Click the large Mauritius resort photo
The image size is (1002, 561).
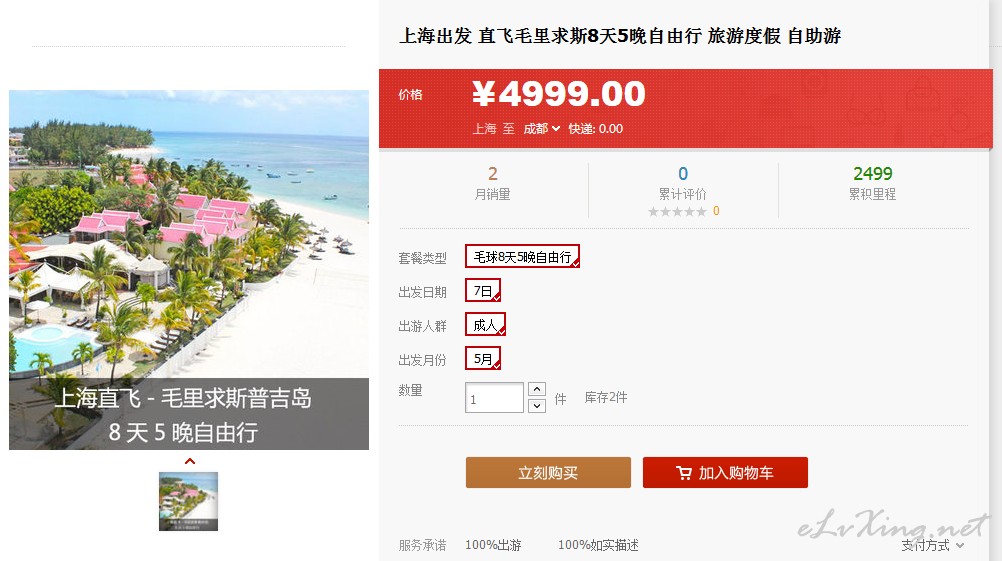click(x=189, y=270)
